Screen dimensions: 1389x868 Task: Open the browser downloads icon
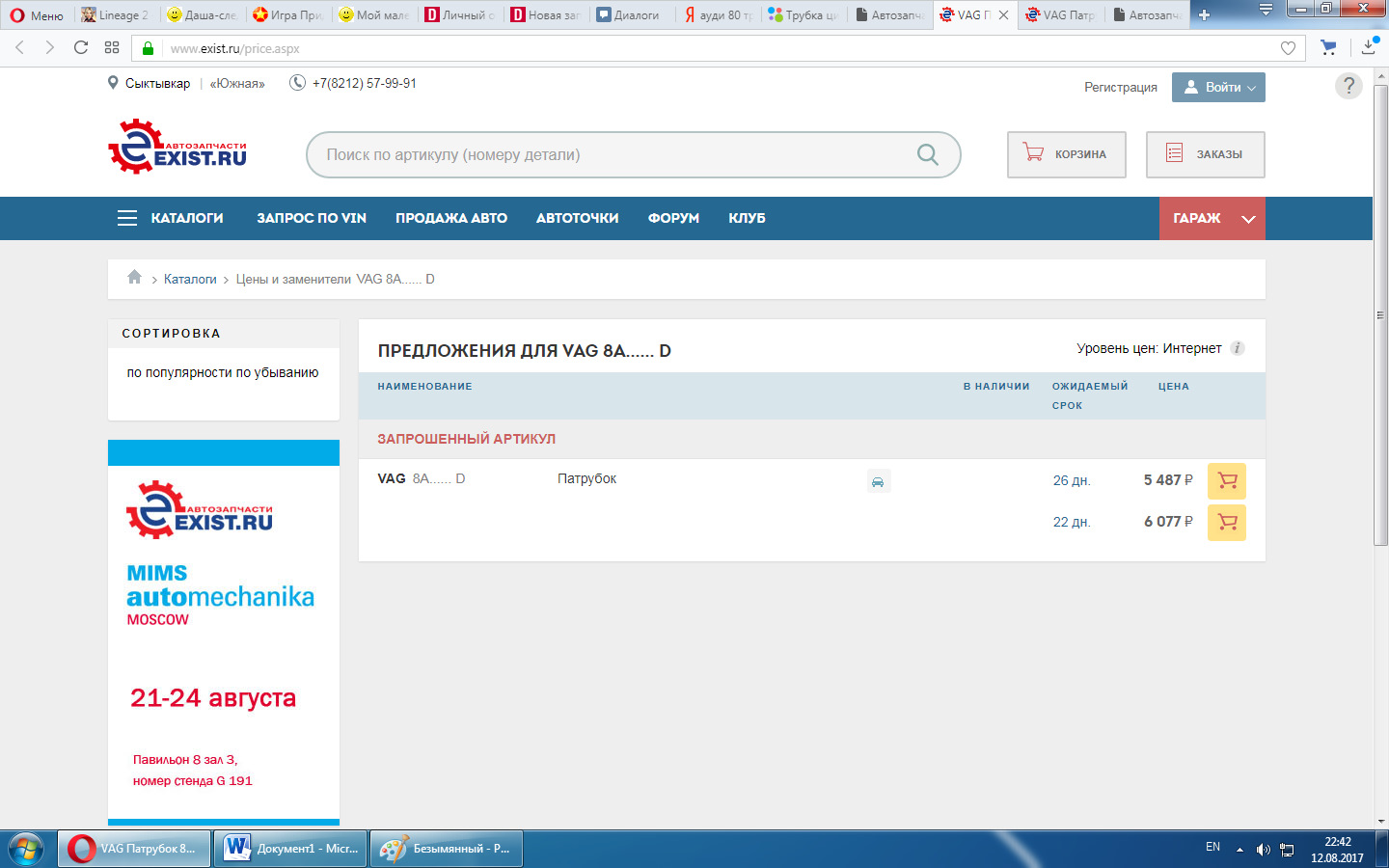click(1370, 46)
